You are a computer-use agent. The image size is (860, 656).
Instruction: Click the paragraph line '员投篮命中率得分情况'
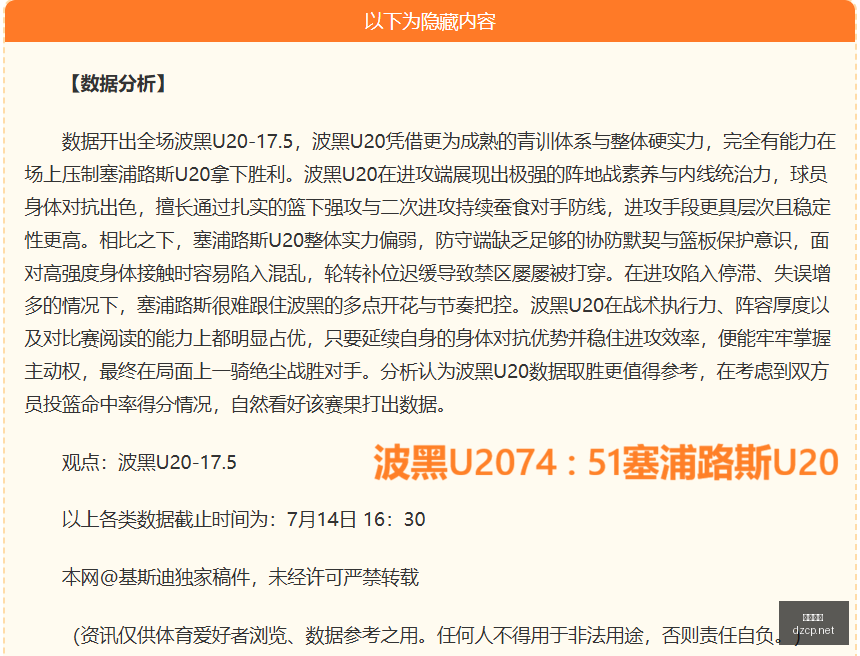(x=235, y=404)
